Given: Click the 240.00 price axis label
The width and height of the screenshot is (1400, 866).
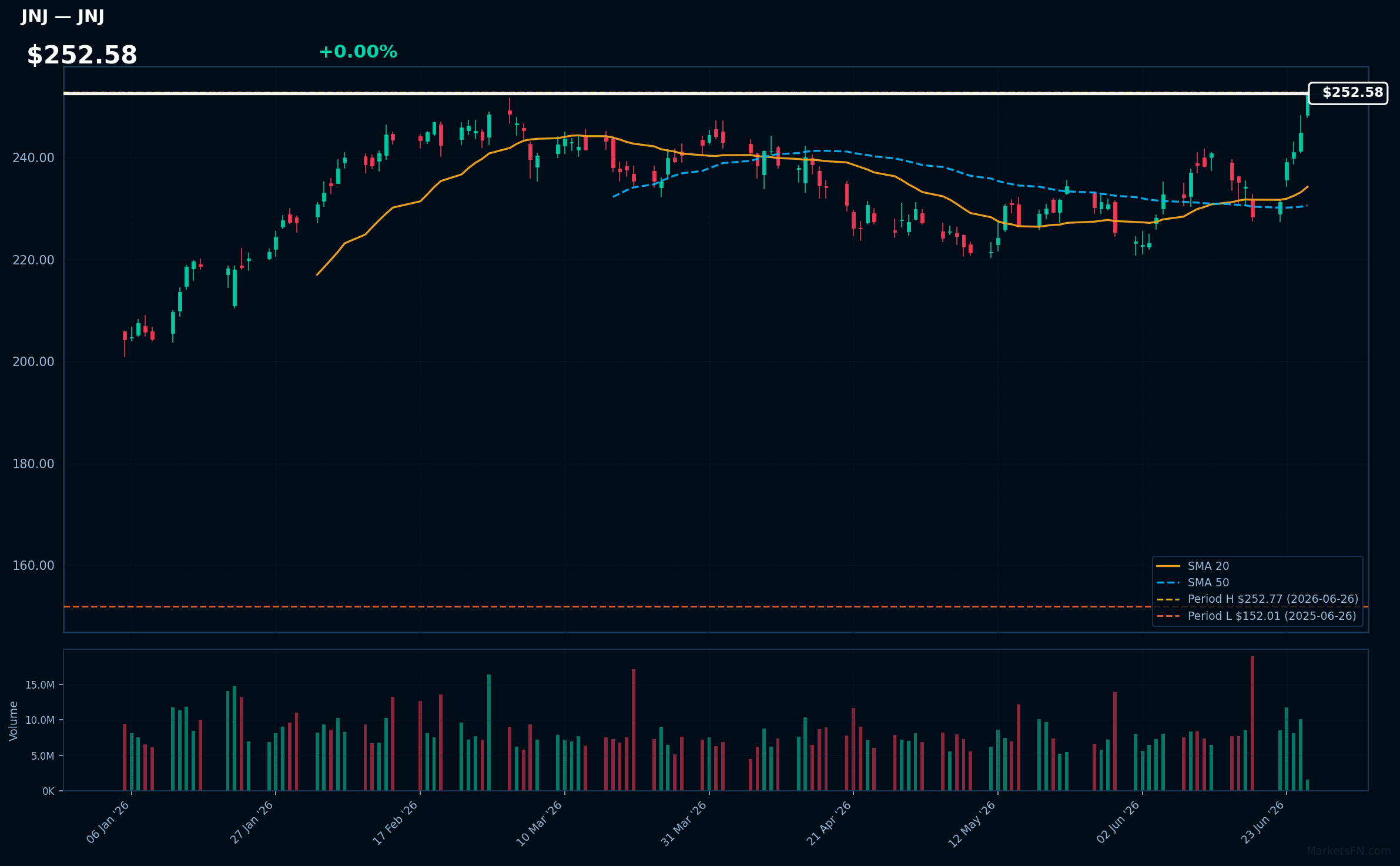Looking at the screenshot, I should coord(34,157).
